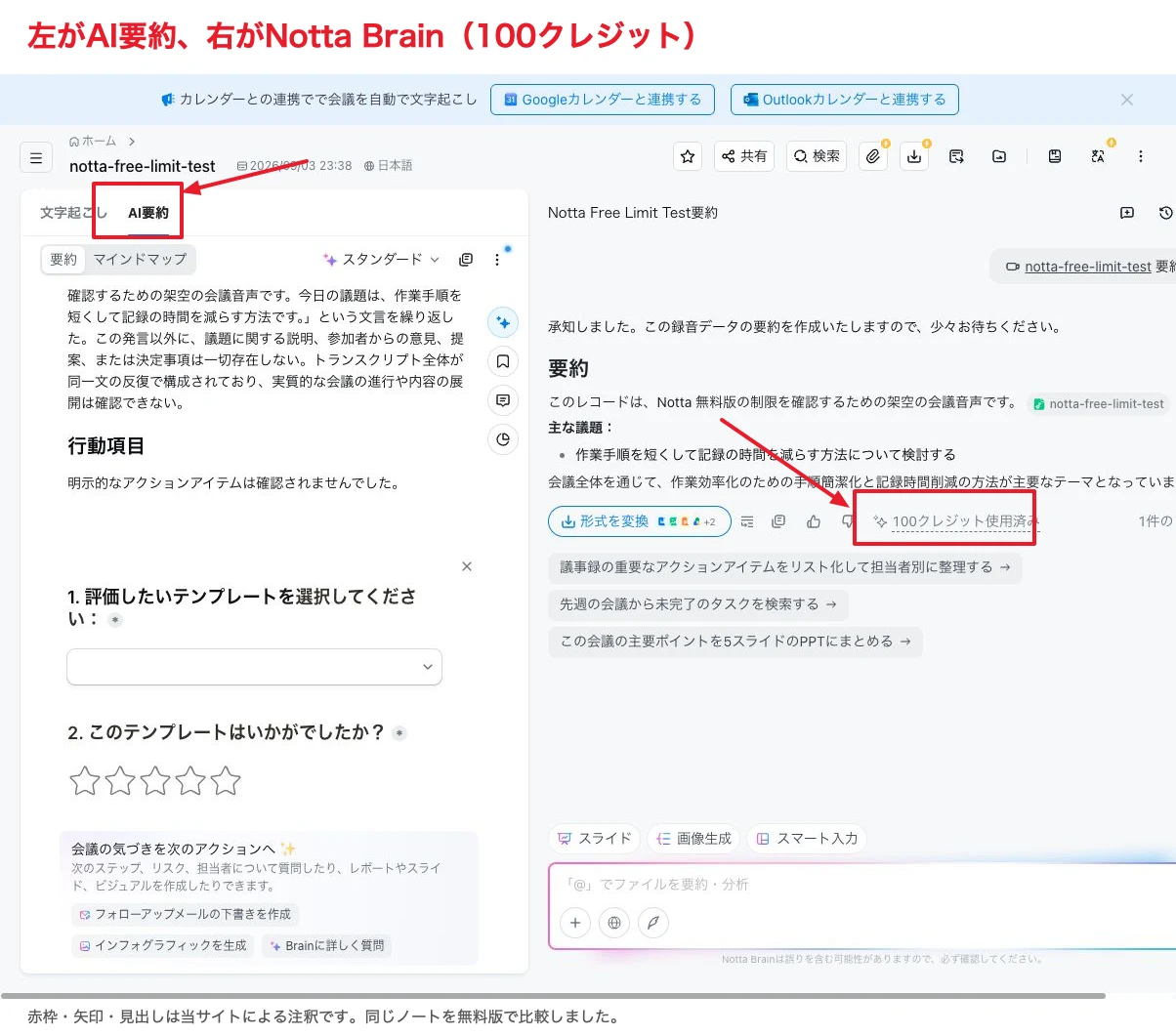Click the comment note side icon
This screenshot has height=1036, width=1176.
coord(503,400)
